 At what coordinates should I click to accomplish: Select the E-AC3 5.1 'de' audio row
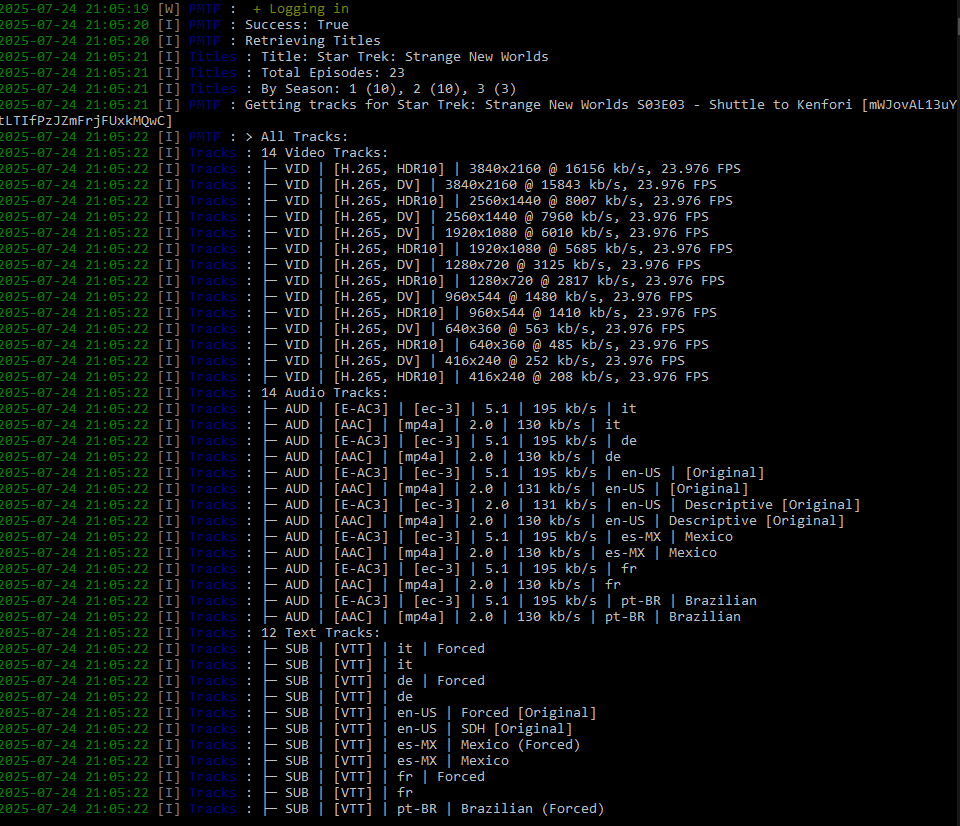pyautogui.click(x=449, y=440)
